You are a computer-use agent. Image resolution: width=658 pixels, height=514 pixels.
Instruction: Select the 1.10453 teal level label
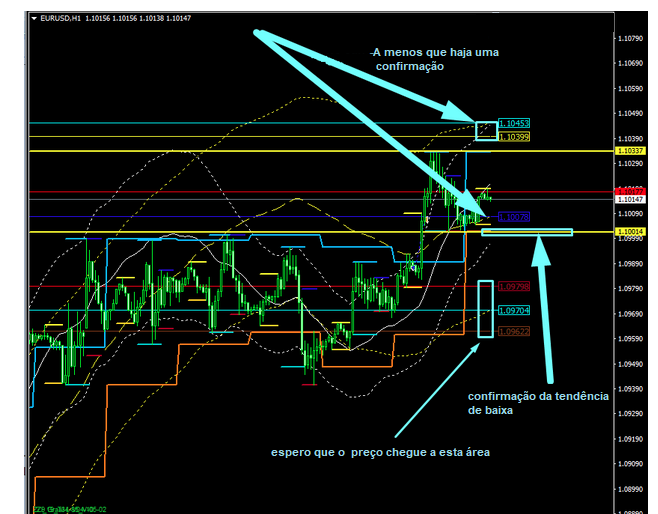[514, 123]
